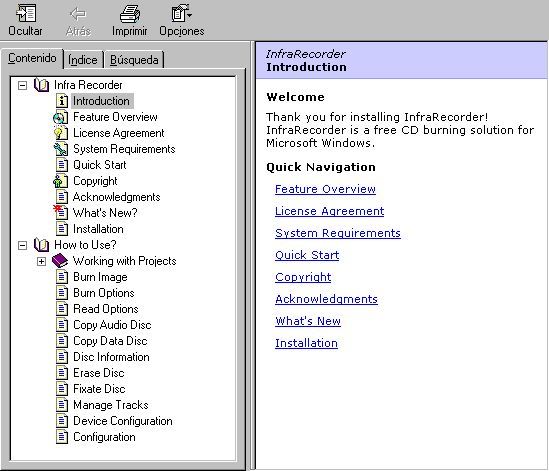Image resolution: width=549 pixels, height=471 pixels.
Task: Select What's New? in the contents tree
Action: click(x=105, y=213)
